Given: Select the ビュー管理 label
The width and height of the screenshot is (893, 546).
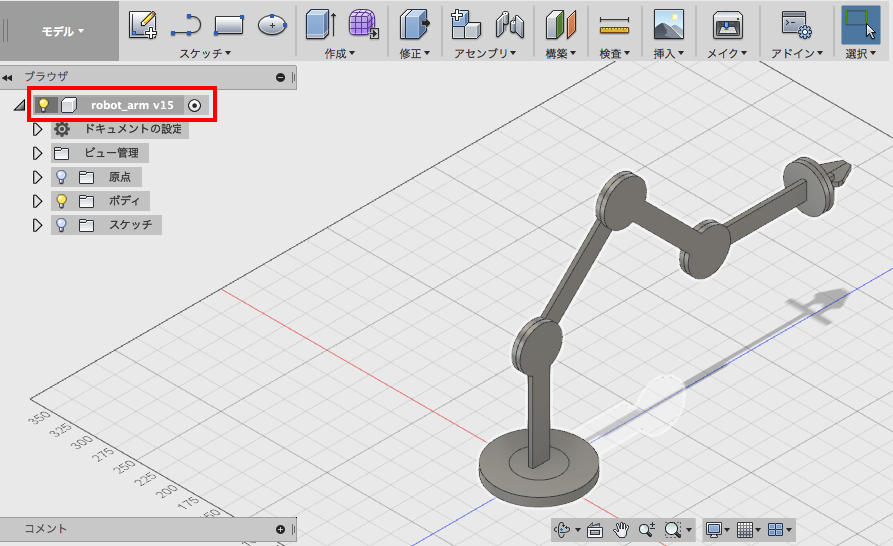Looking at the screenshot, I should (x=112, y=153).
